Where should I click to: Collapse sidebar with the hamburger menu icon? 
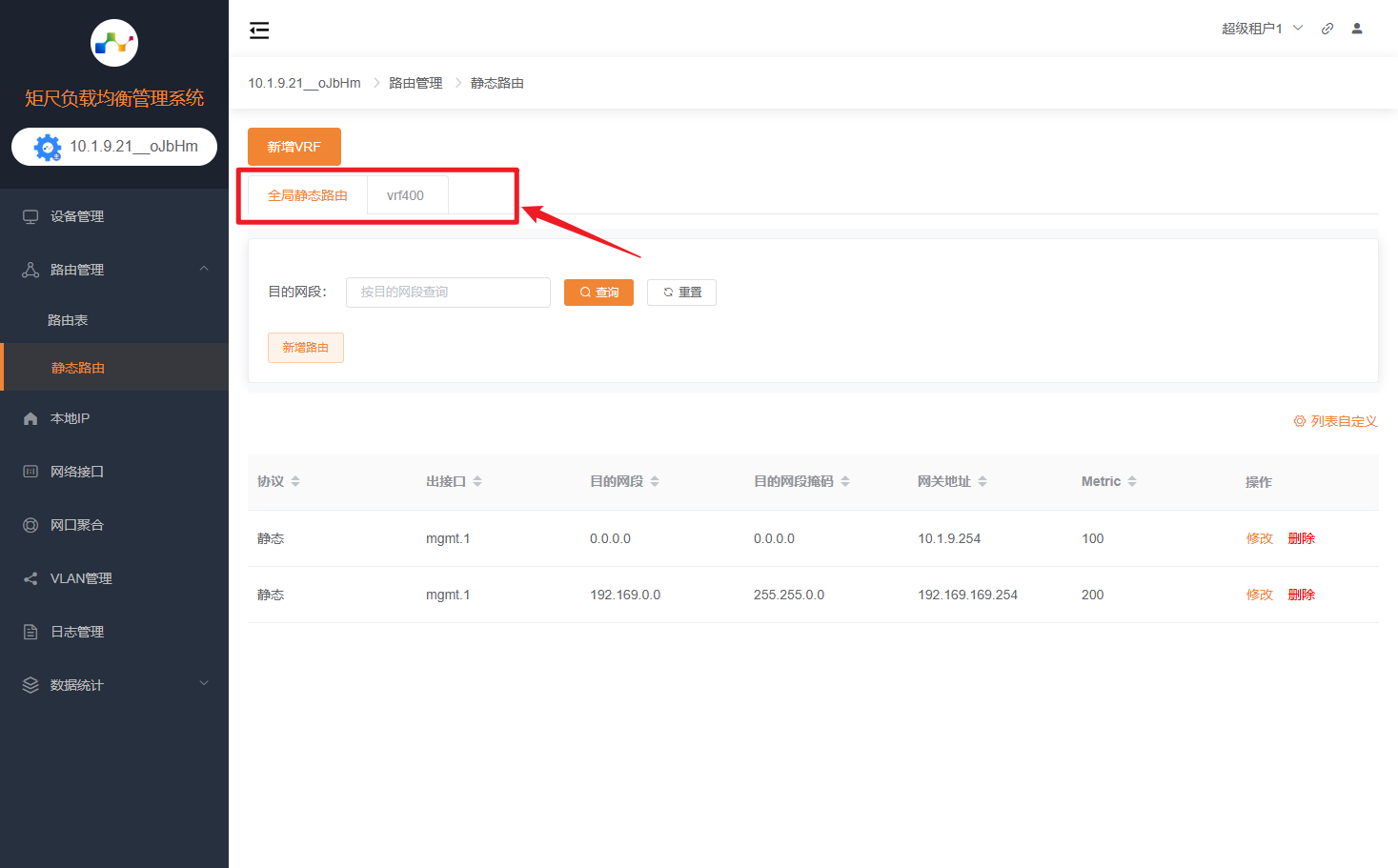click(259, 30)
